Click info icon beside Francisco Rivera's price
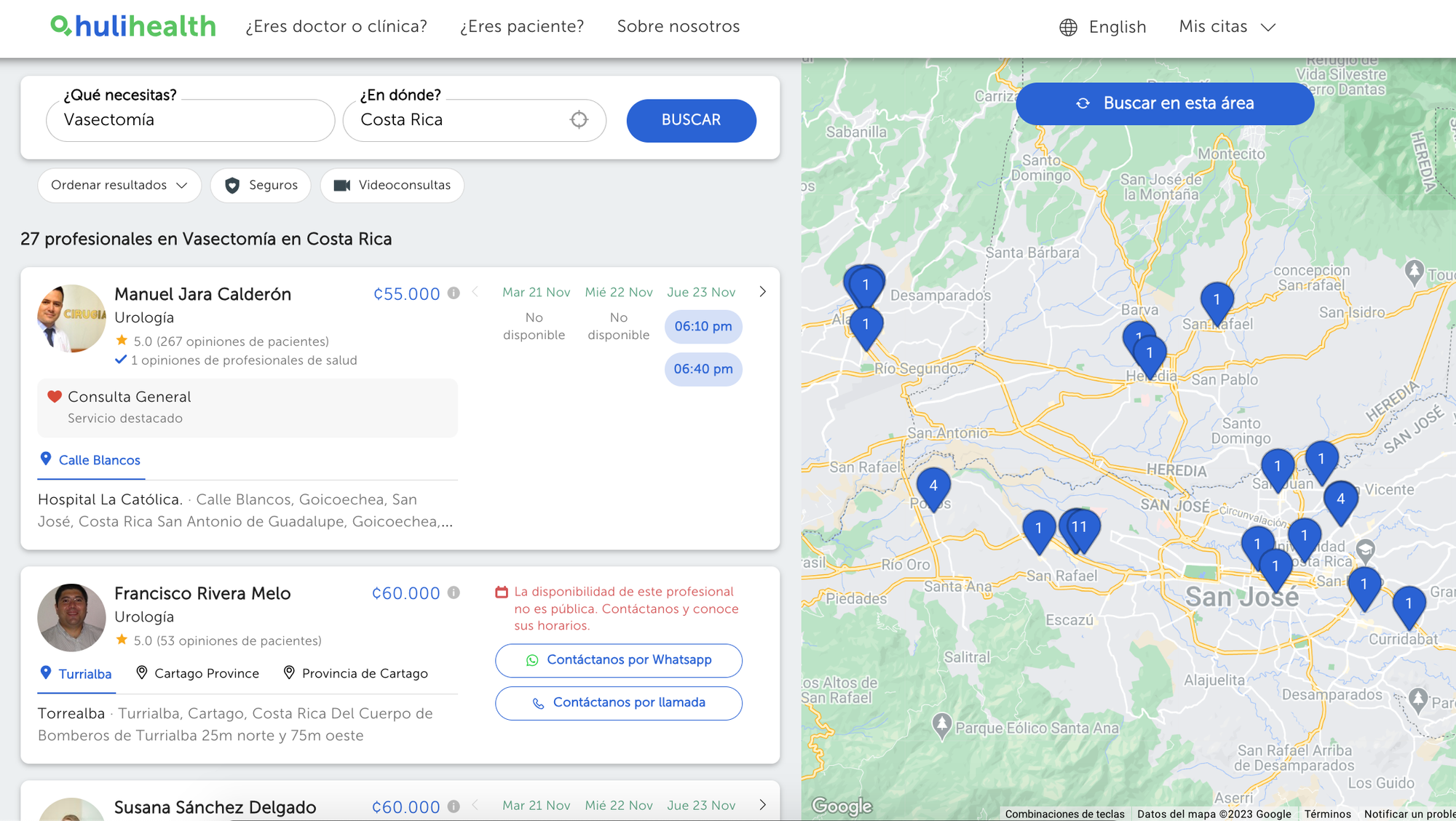 tap(454, 592)
